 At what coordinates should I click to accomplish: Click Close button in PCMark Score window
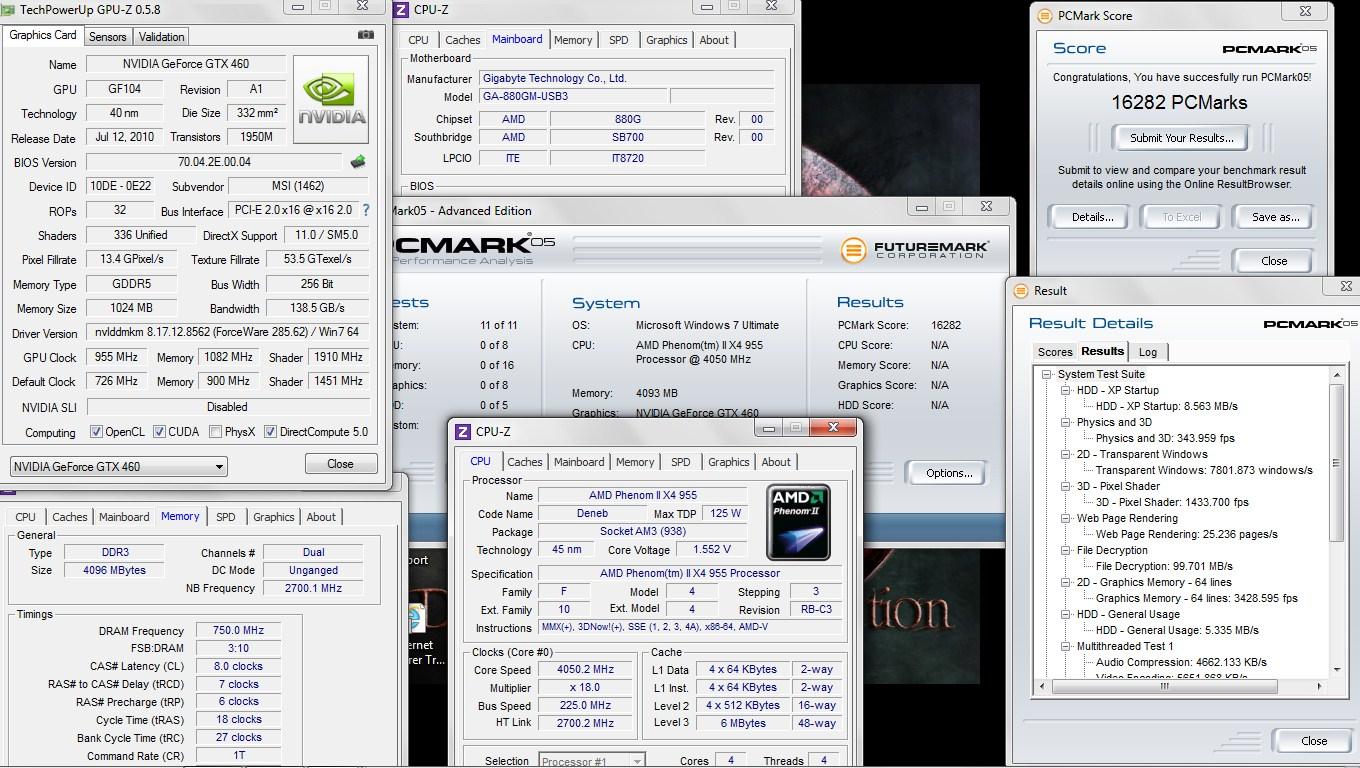[x=1274, y=261]
